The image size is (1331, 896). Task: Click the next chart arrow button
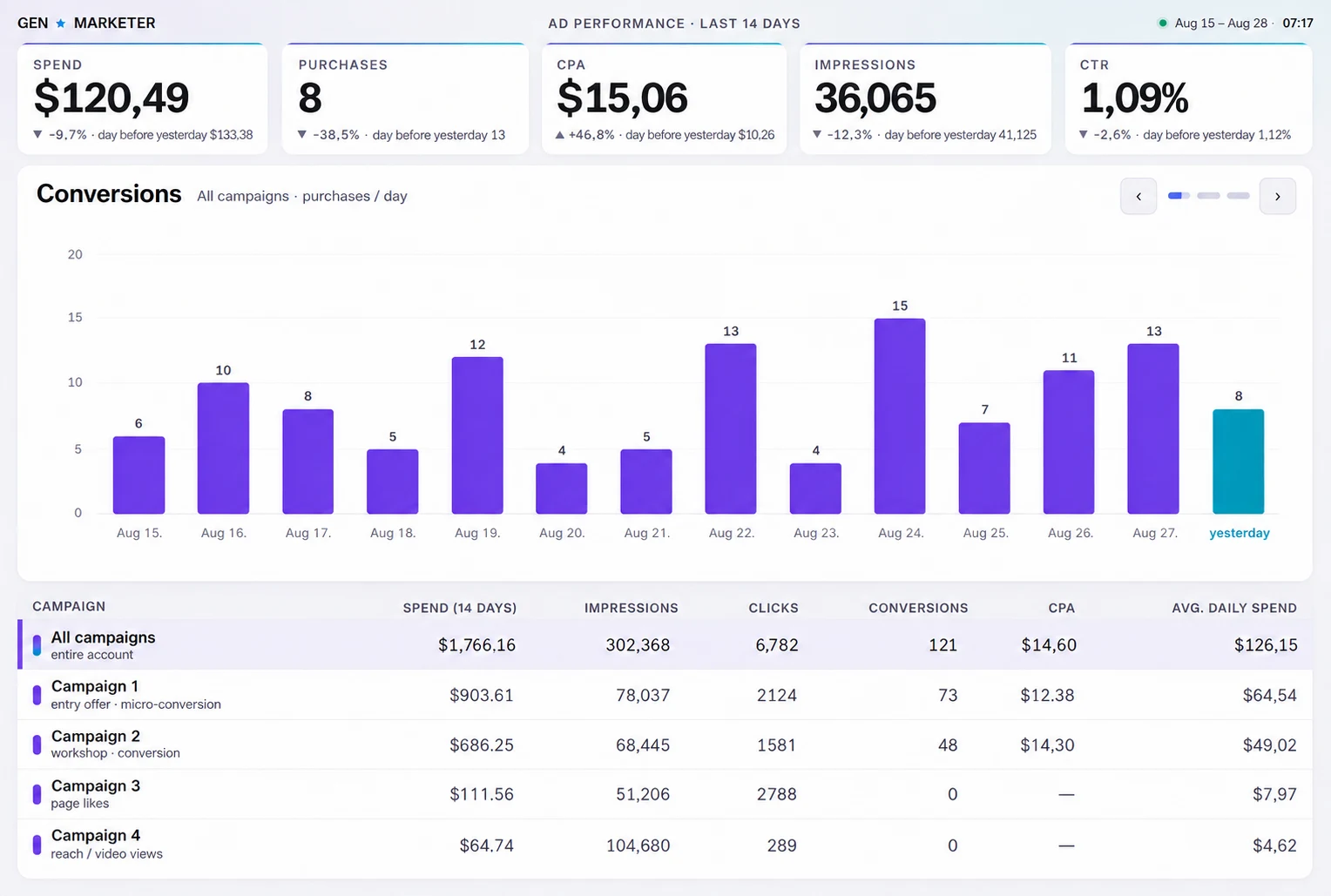(1278, 196)
